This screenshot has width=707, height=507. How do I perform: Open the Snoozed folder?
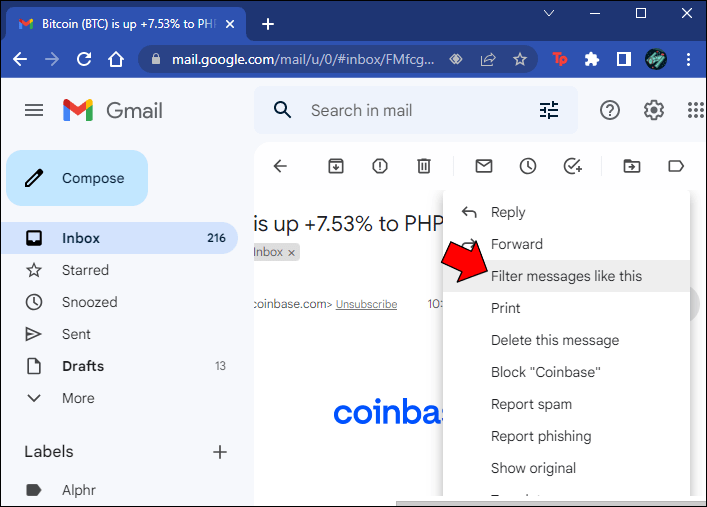pos(120,302)
